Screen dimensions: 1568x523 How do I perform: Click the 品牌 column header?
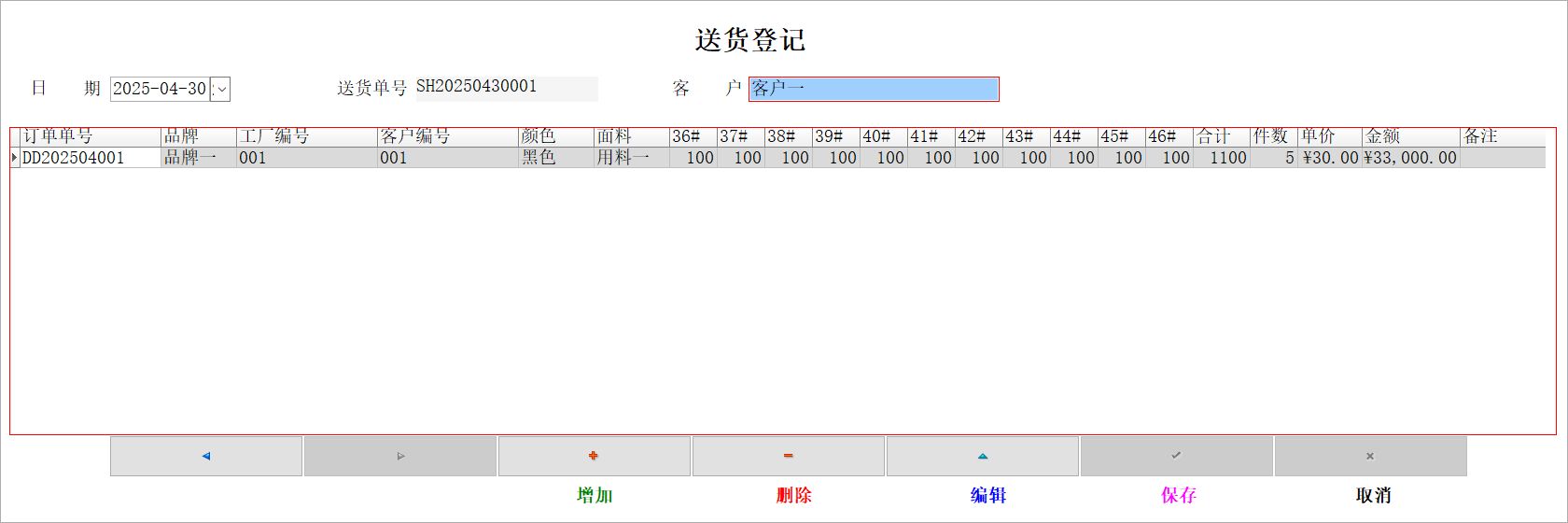click(x=199, y=136)
